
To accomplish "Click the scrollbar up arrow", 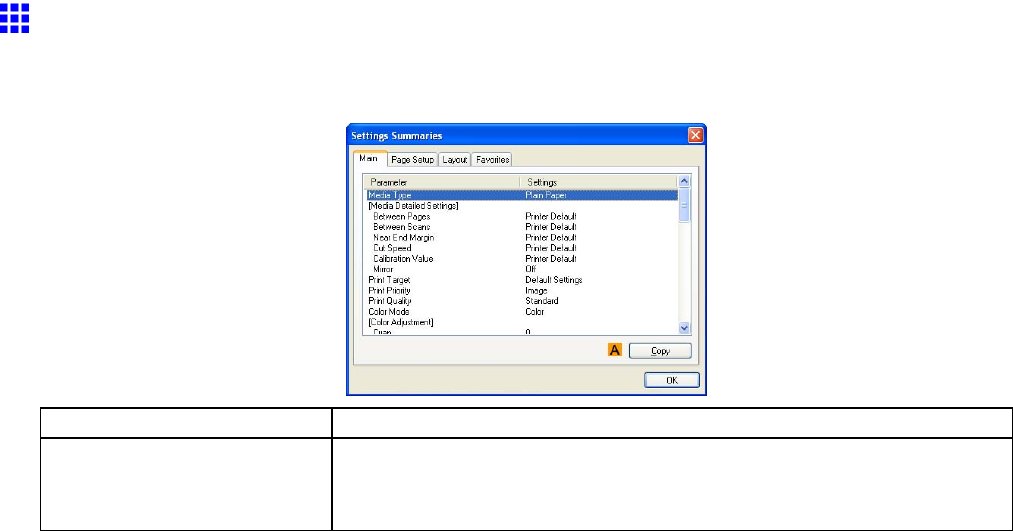I will [684, 182].
